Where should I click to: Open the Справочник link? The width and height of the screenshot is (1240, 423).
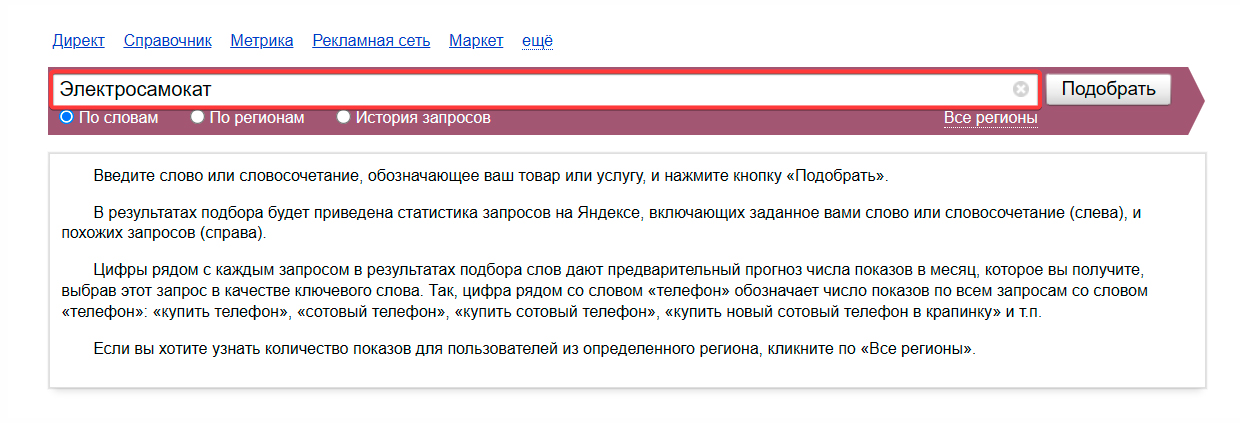[168, 41]
